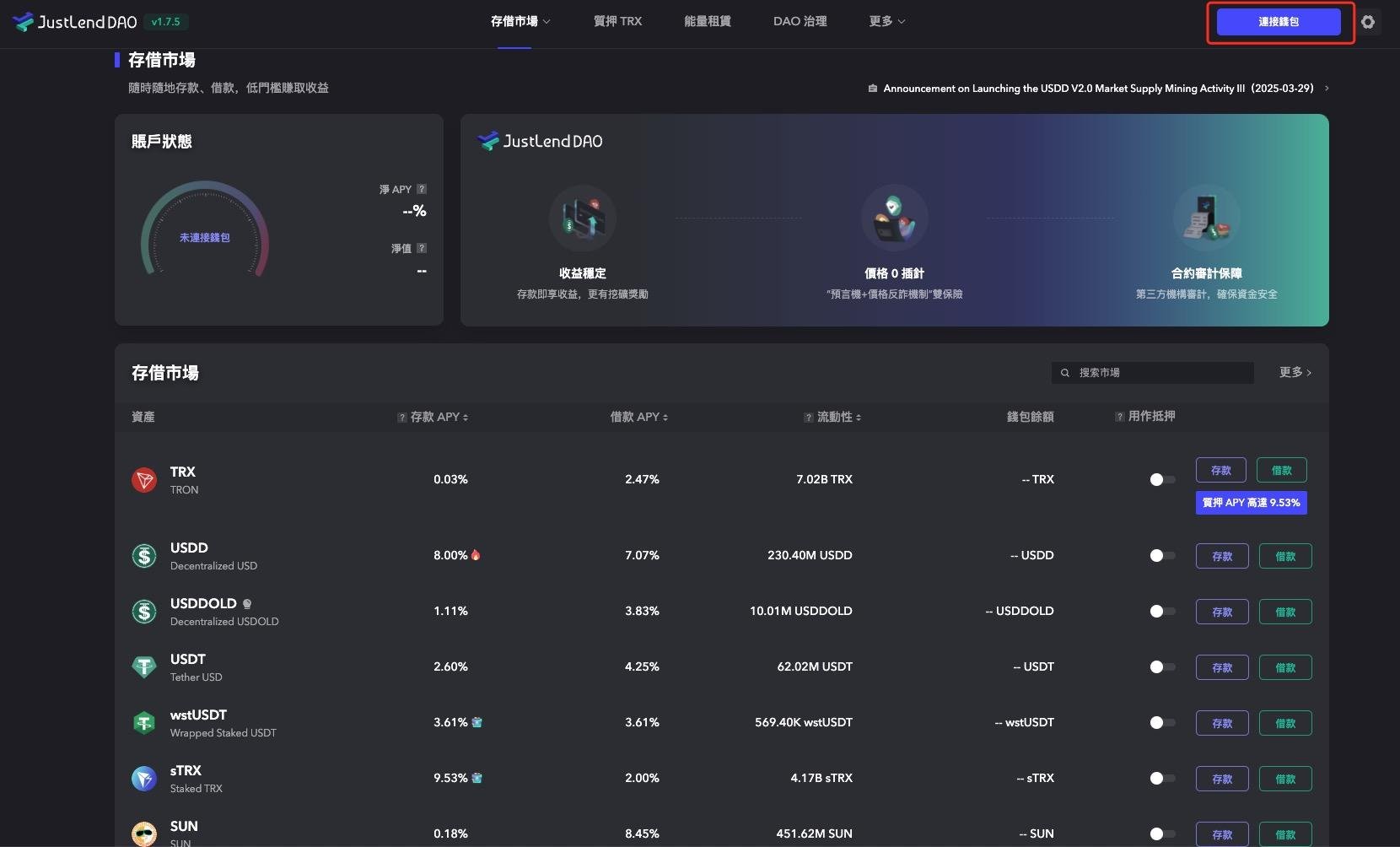Sort by 流動性 column
This screenshot has width=1400, height=847.
[x=838, y=418]
